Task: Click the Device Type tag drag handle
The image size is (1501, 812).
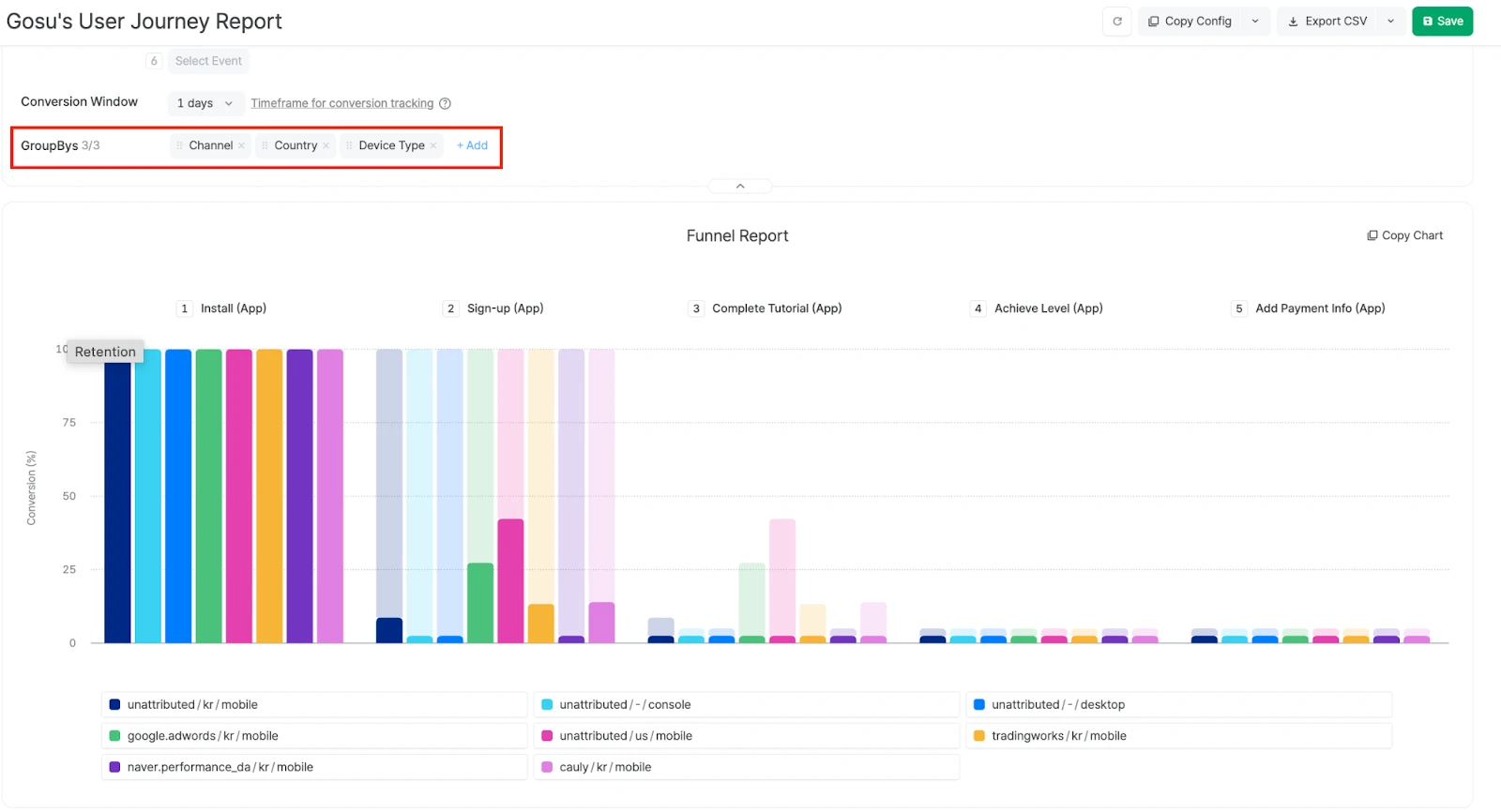Action: (x=349, y=145)
